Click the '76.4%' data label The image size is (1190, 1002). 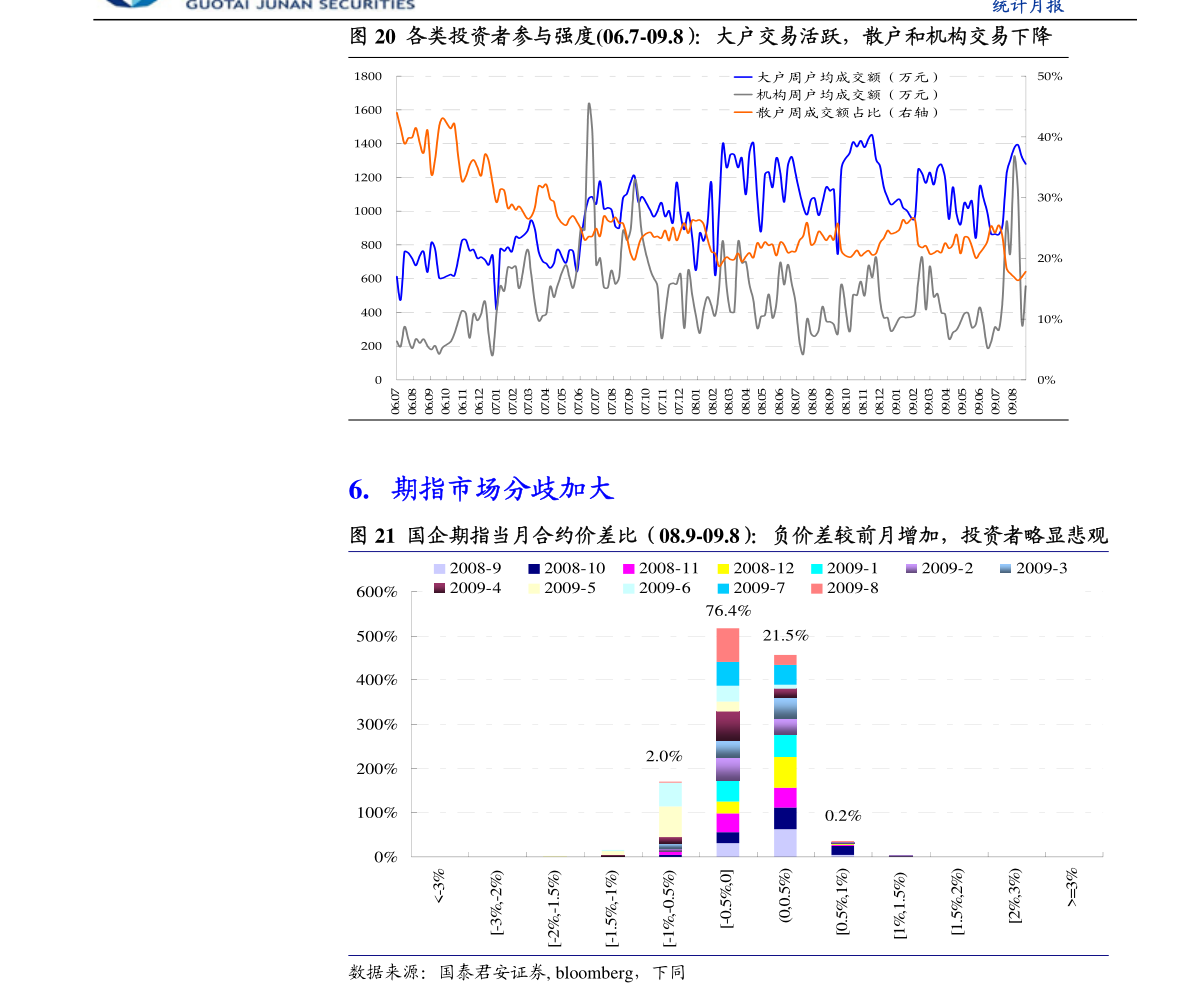coord(728,610)
